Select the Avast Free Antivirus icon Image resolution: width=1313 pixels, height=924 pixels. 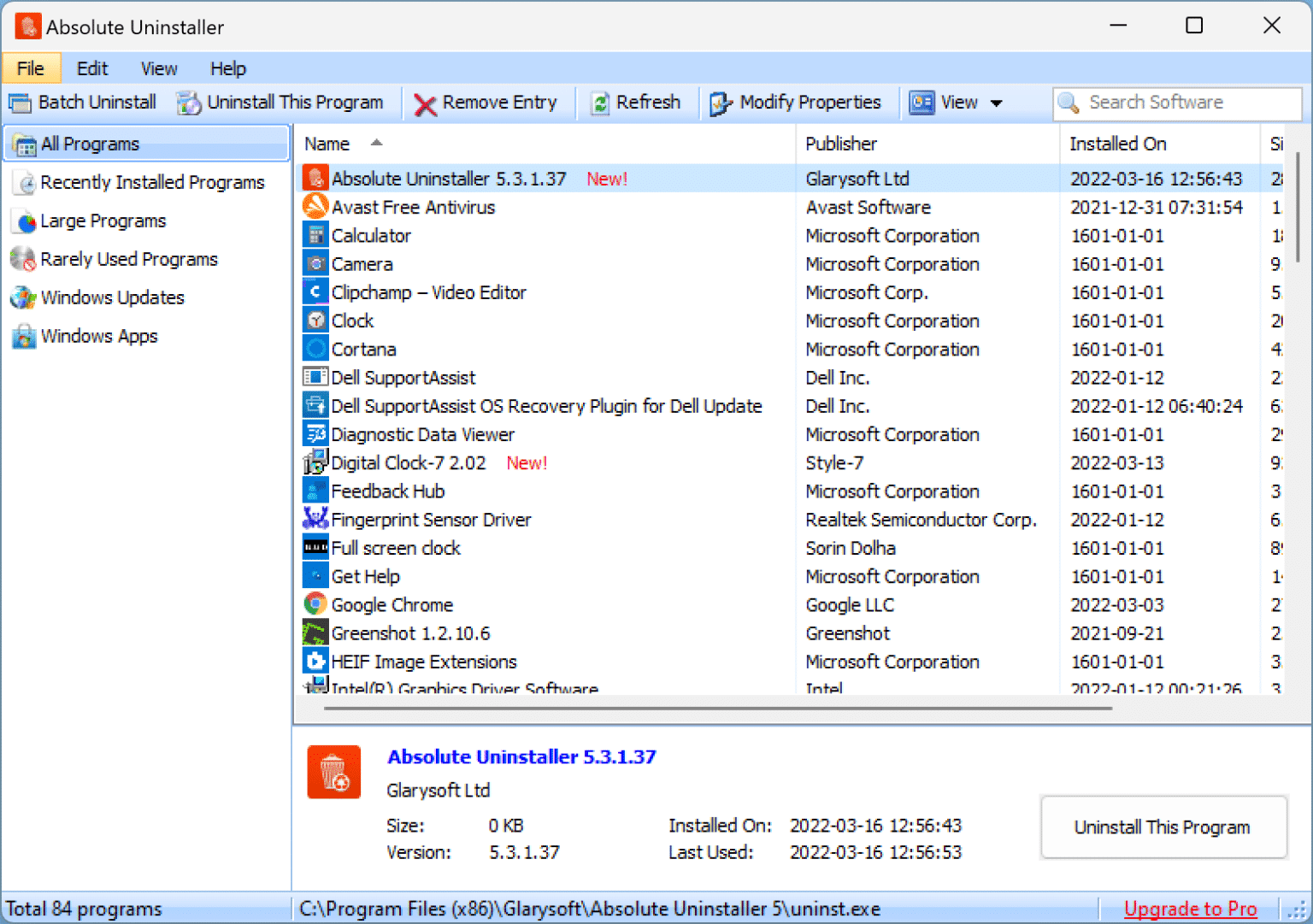315,207
